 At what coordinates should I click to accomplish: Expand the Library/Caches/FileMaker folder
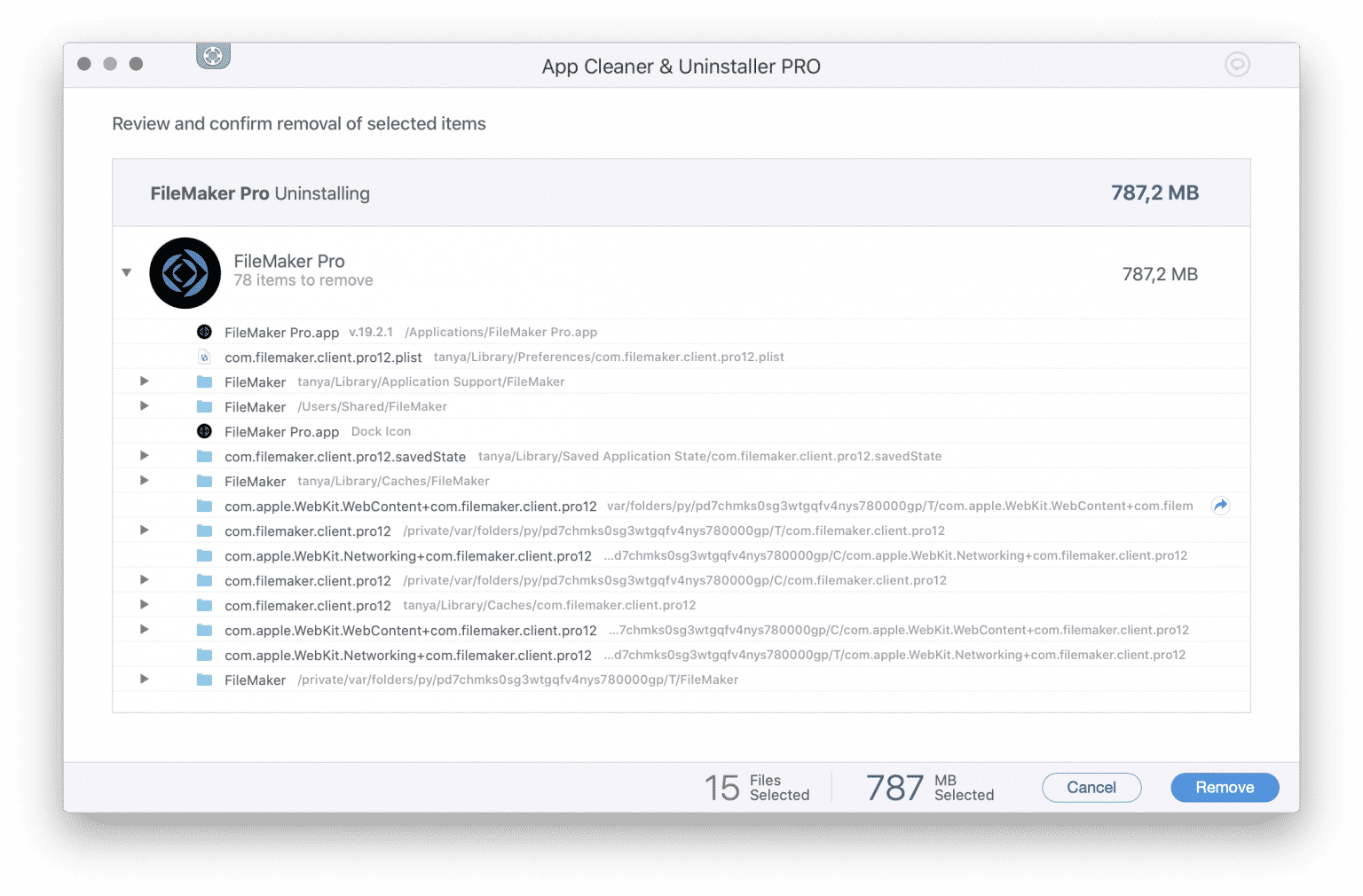pyautogui.click(x=144, y=481)
